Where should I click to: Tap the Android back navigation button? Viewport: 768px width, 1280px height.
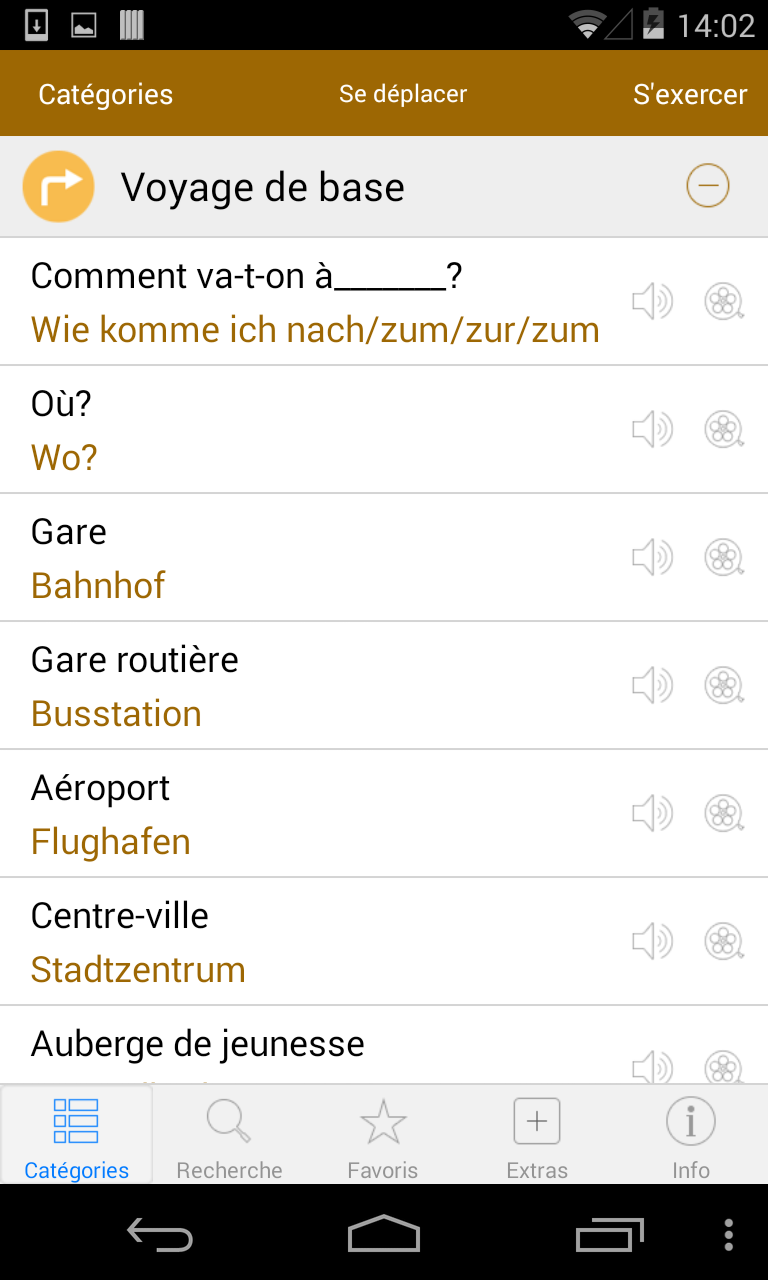pyautogui.click(x=160, y=1234)
